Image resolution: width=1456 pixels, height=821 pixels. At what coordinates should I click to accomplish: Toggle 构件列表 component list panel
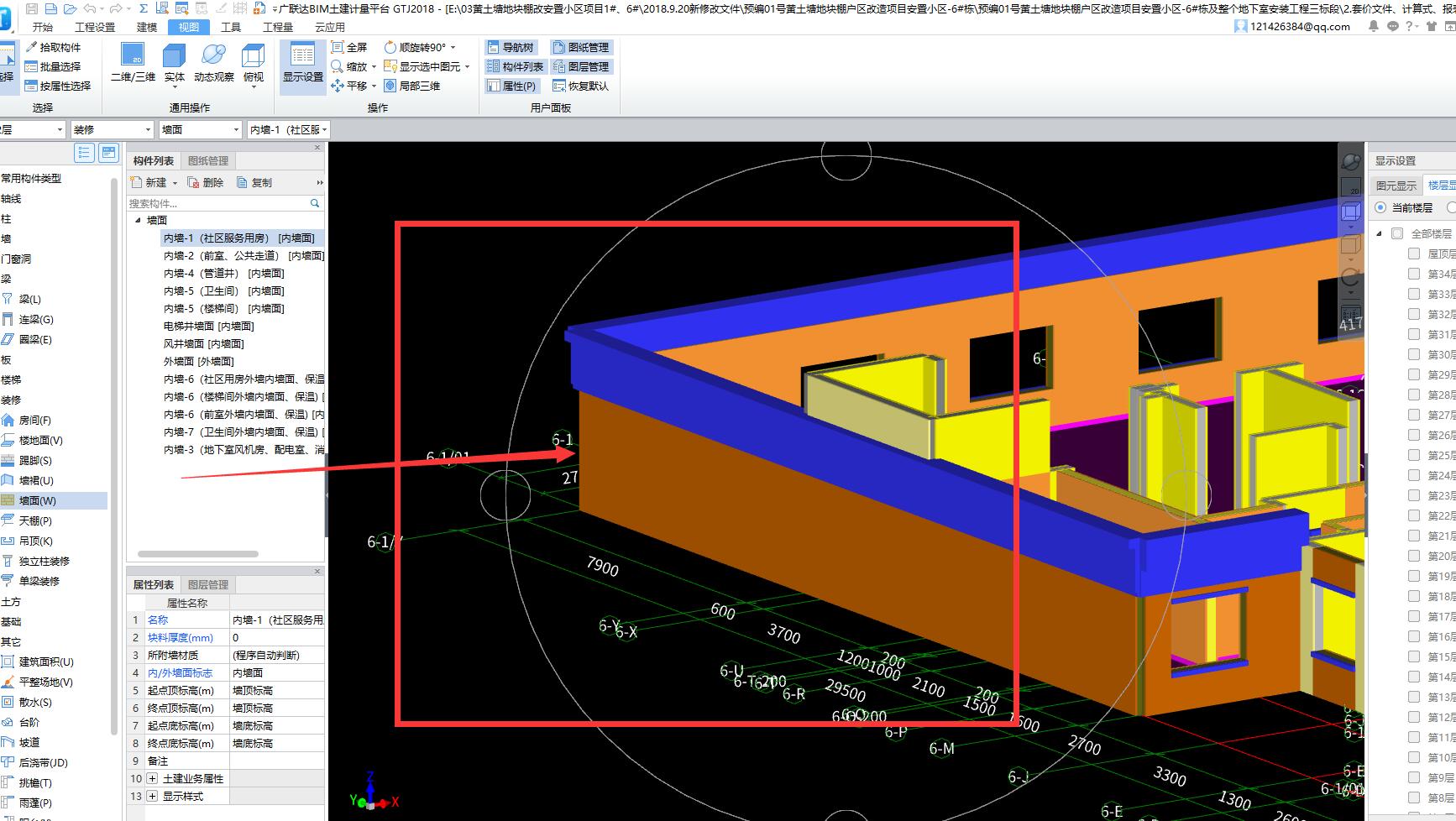(x=516, y=66)
